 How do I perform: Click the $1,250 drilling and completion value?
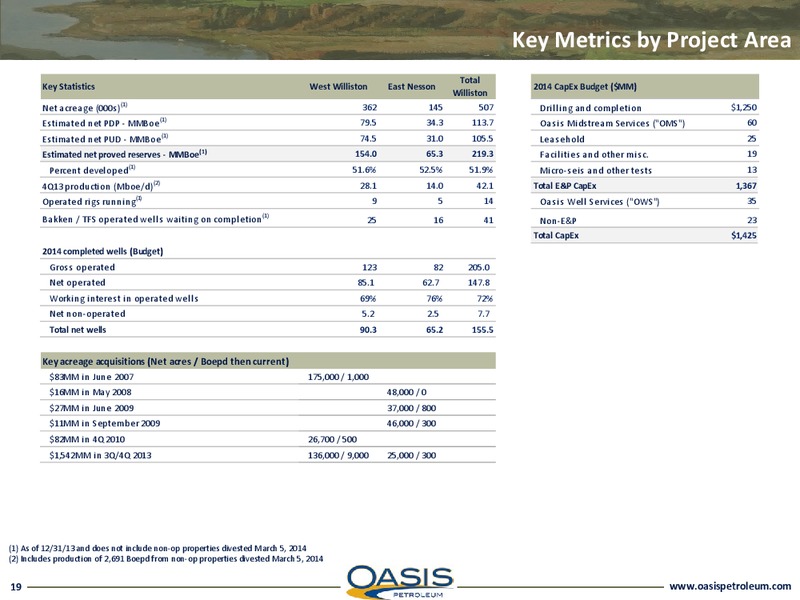pos(744,107)
